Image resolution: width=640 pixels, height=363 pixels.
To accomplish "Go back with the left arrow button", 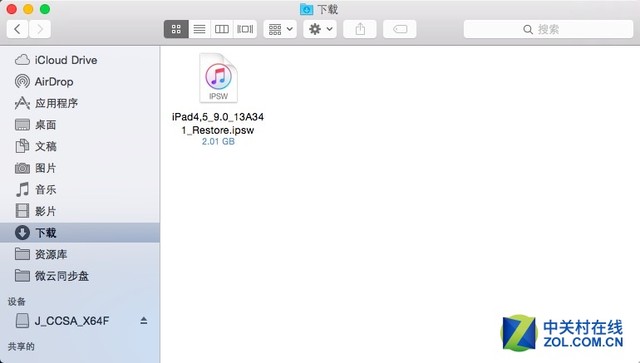I will click(x=17, y=29).
